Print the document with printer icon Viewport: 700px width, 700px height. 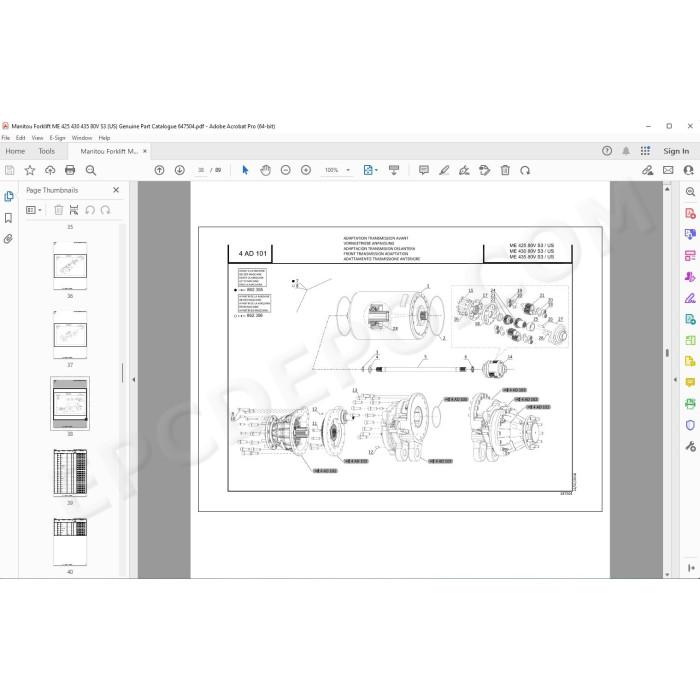70,170
